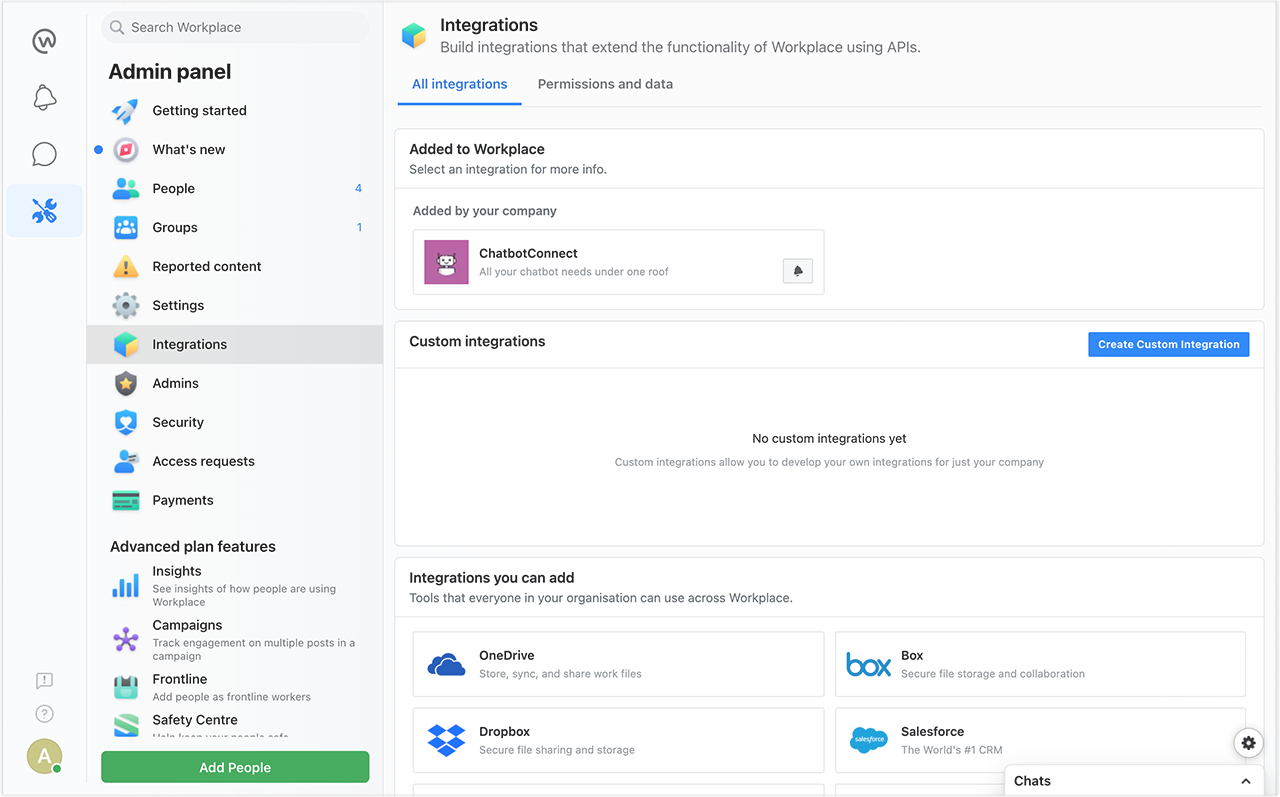Open Frontline advanced feature
This screenshot has width=1280, height=797.
tap(235, 687)
